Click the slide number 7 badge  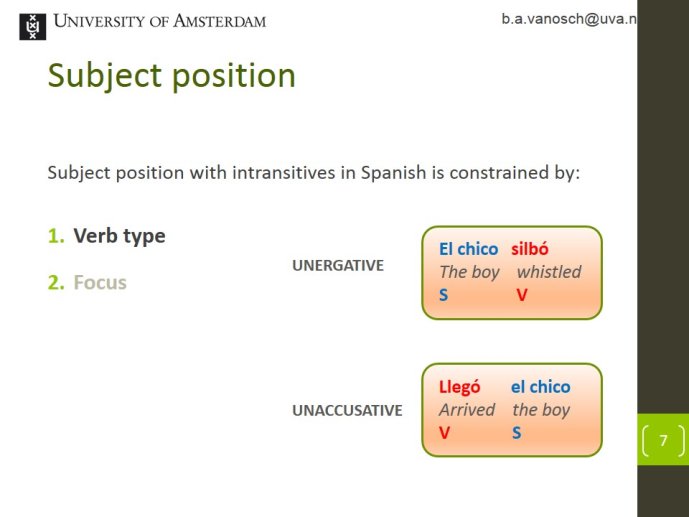click(663, 440)
